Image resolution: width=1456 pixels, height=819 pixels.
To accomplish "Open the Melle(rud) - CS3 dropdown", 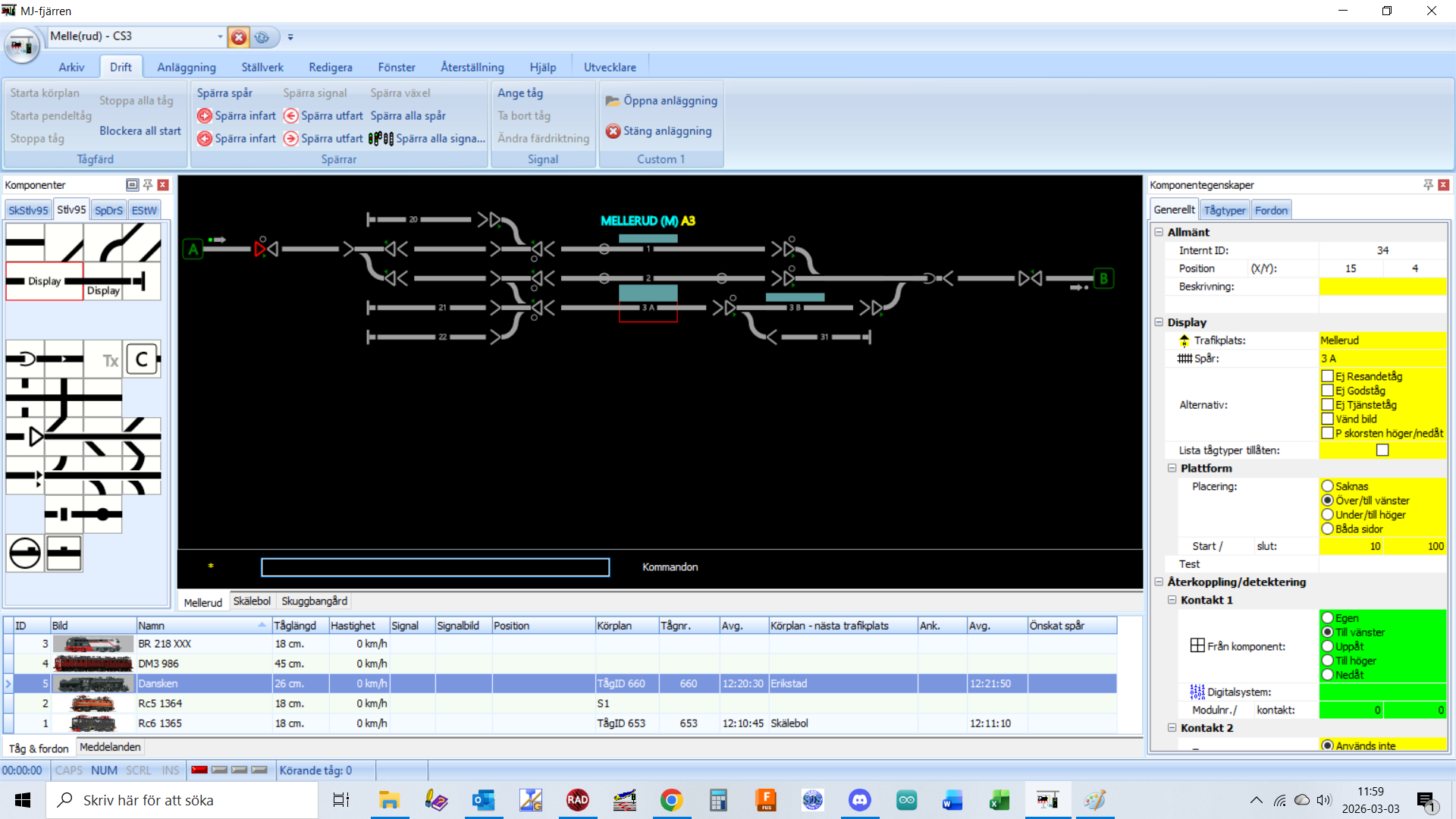I will (220, 36).
